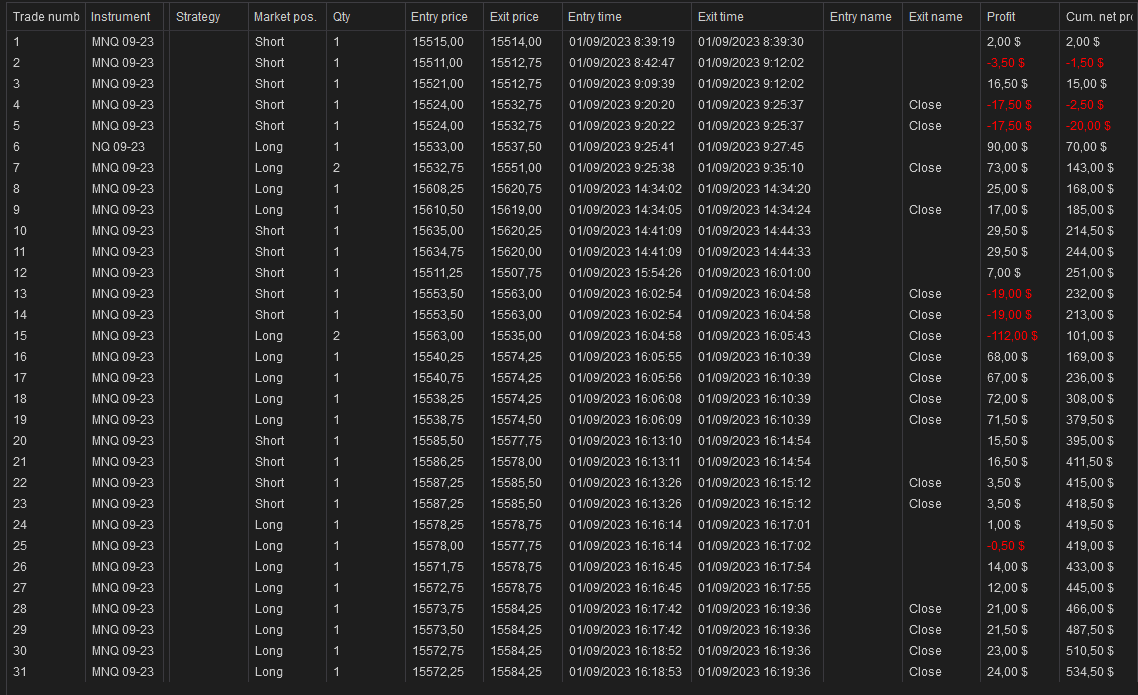Click entry price 15515,00
Screen dimensions: 1138x695
438,42
